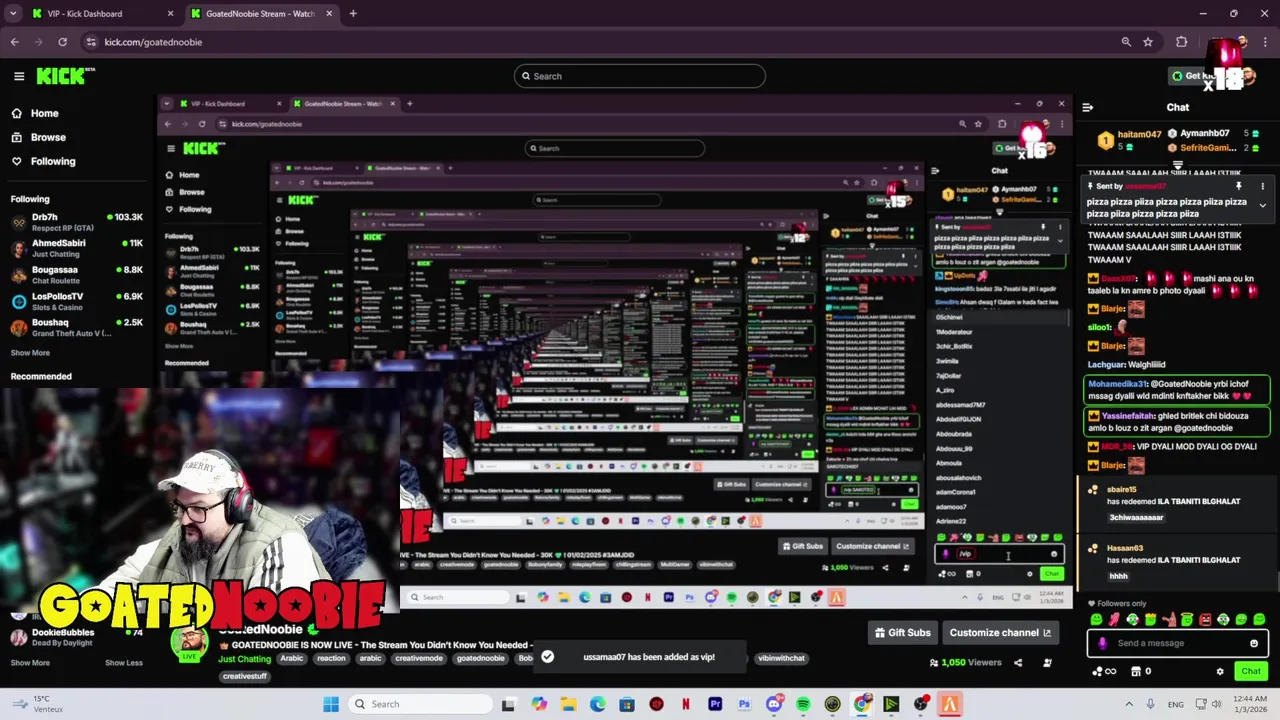Open Microsoft Edge from the taskbar
The width and height of the screenshot is (1280, 720).
tap(597, 704)
